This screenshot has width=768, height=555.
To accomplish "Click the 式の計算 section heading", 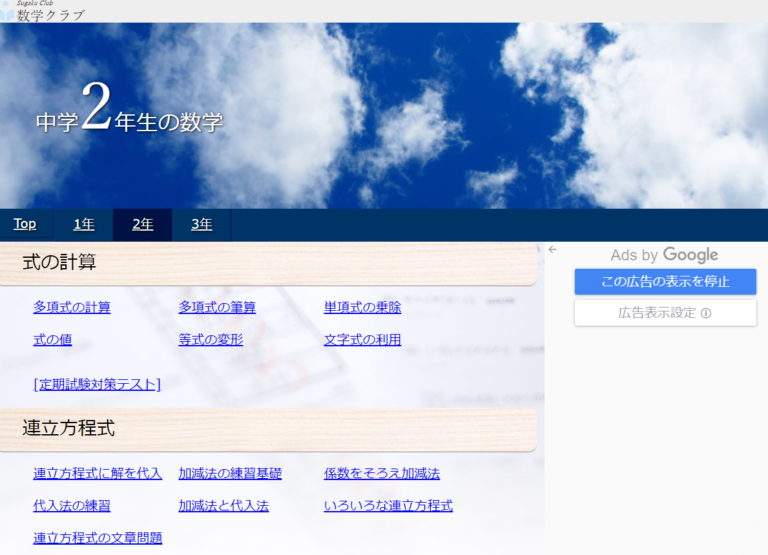I will click(x=59, y=262).
